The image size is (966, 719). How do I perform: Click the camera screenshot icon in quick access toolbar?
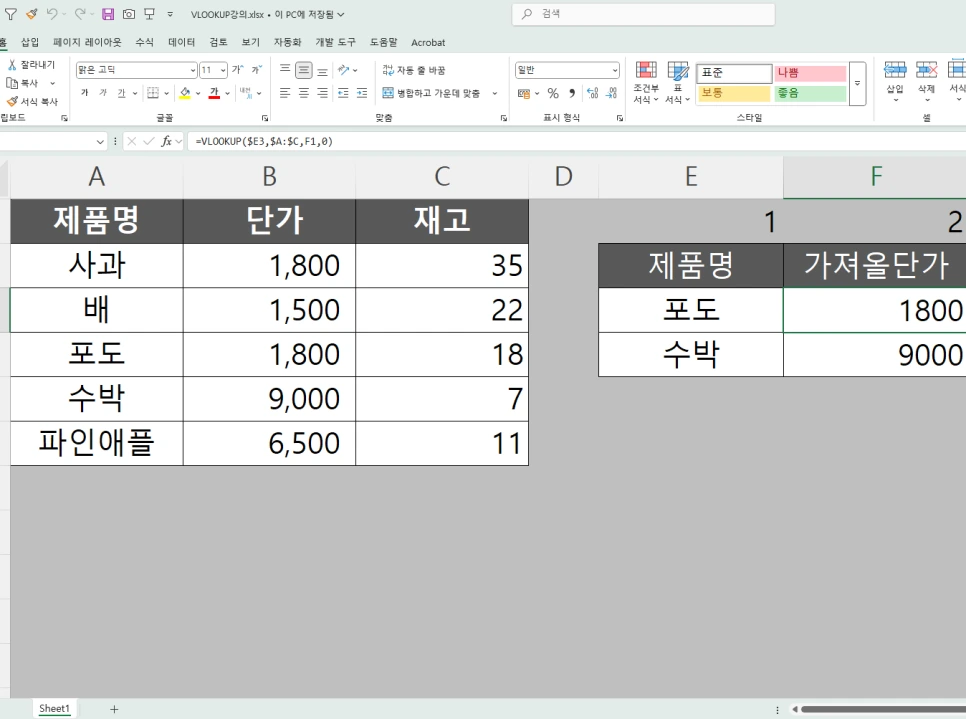tap(129, 14)
